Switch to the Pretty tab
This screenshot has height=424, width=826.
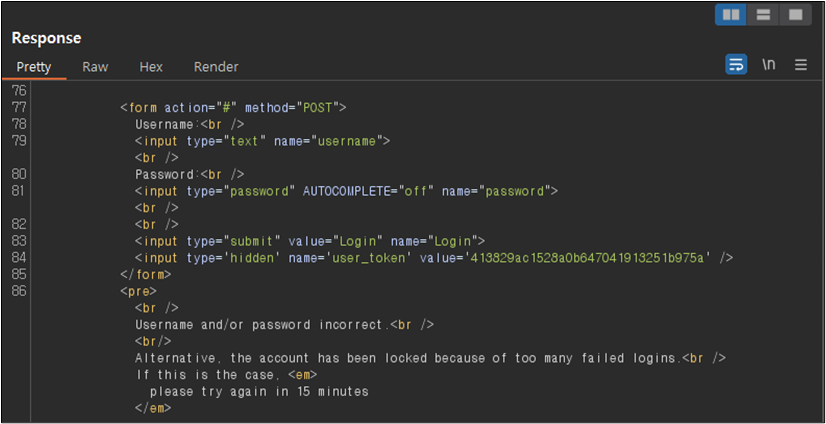(x=34, y=67)
